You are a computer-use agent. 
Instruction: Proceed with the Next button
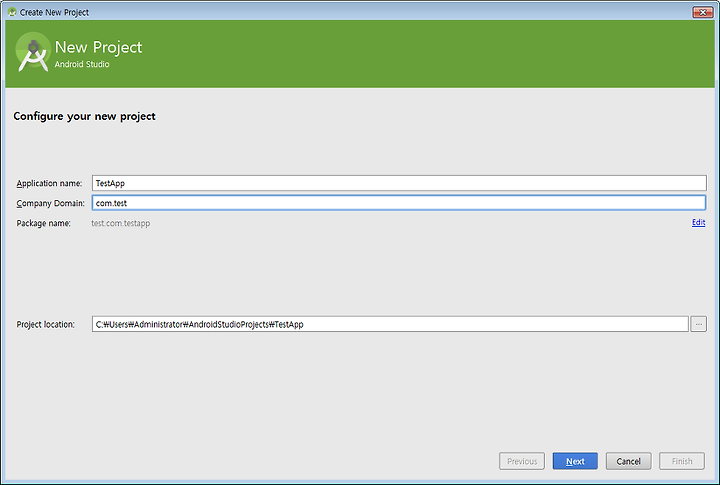(575, 461)
